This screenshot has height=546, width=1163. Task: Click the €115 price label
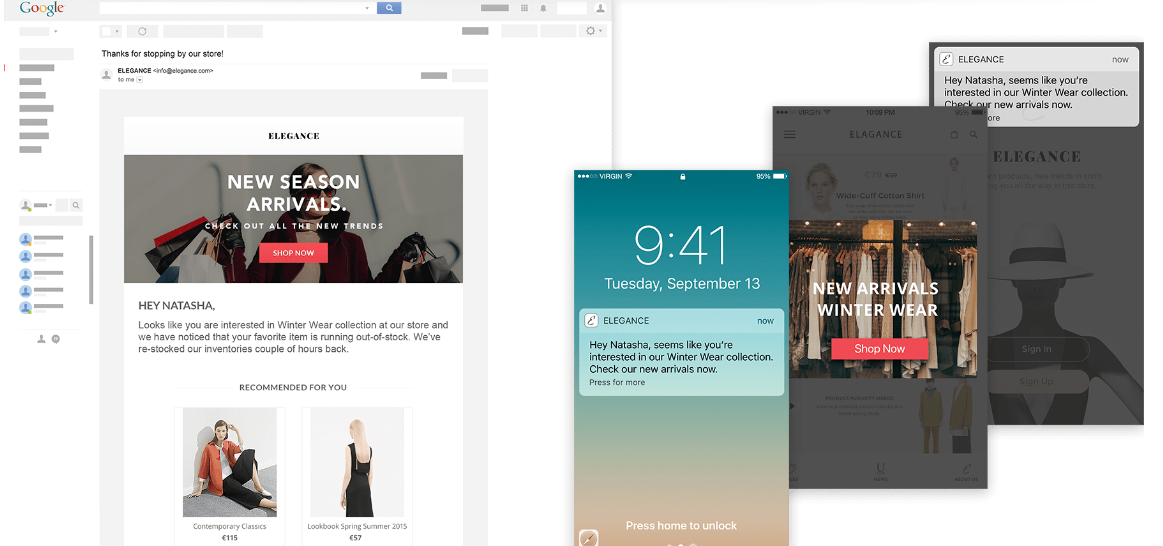coord(230,538)
